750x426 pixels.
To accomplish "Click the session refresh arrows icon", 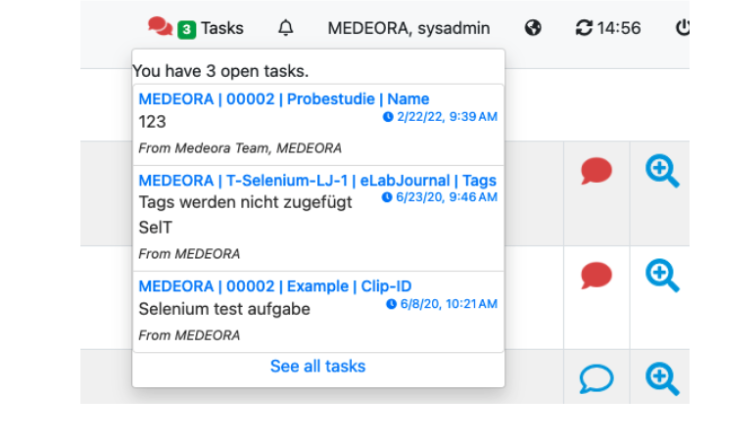I will point(584,28).
